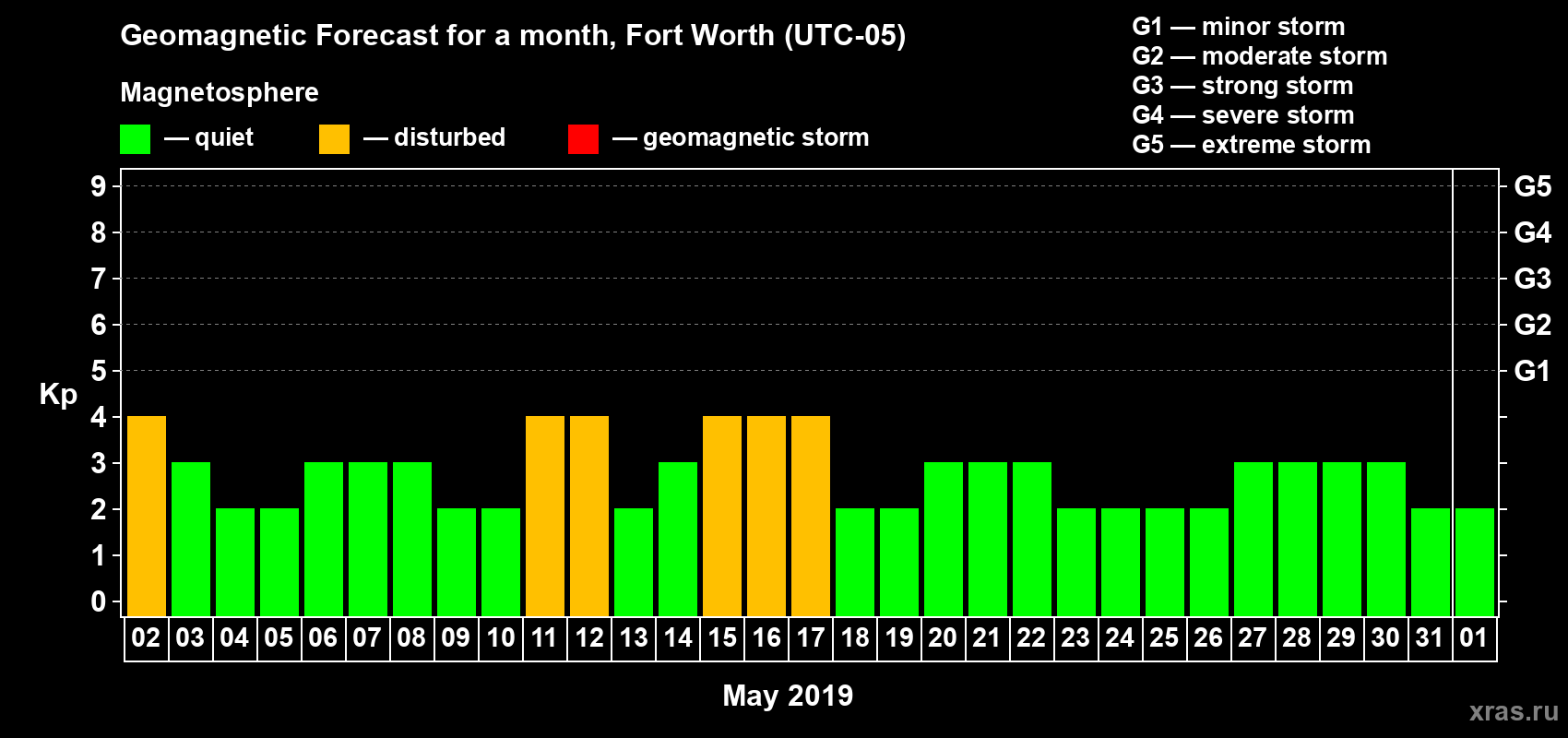Click date label 01 after the divider
Image resolution: width=1568 pixels, height=738 pixels.
[1474, 638]
